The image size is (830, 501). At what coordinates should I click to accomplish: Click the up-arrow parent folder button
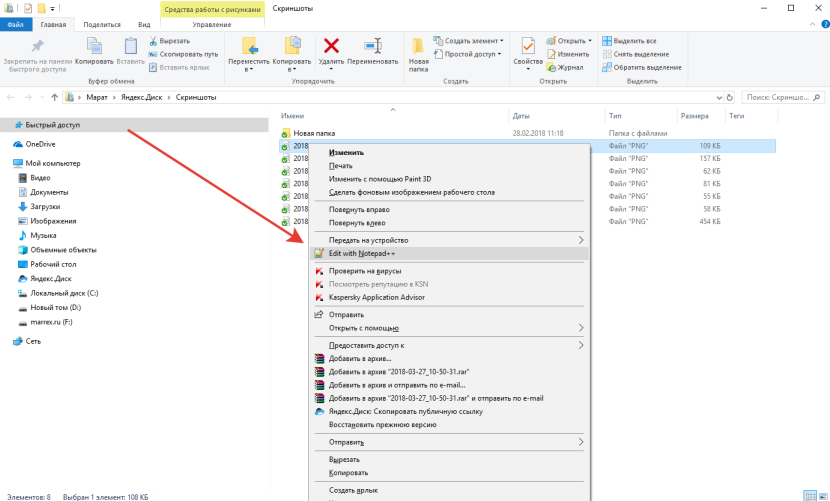[x=53, y=98]
